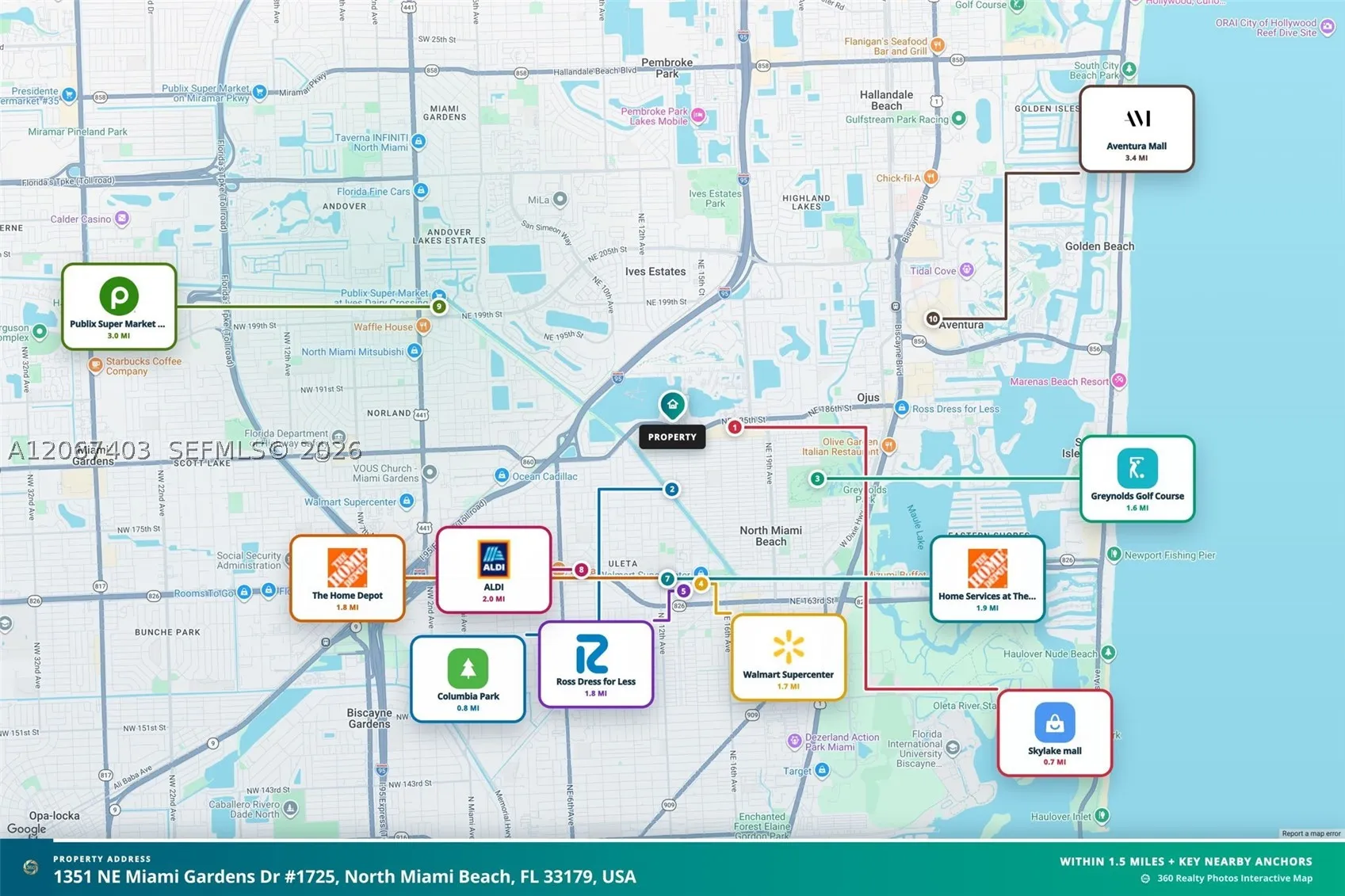Select the yellow number 4 route marker
The height and width of the screenshot is (896, 1345).
pos(701,584)
